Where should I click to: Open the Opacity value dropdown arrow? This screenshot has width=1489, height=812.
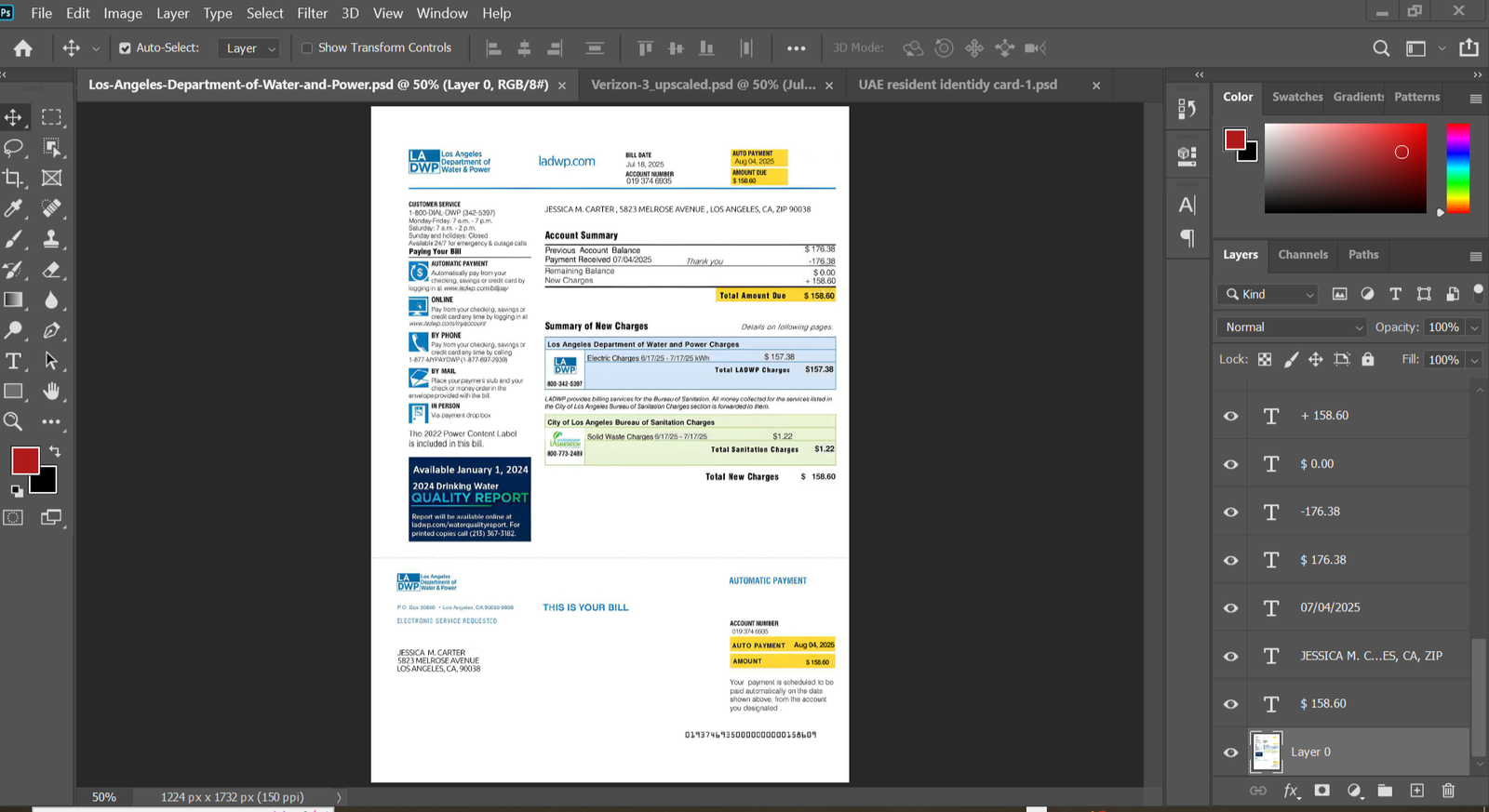[x=1474, y=327]
